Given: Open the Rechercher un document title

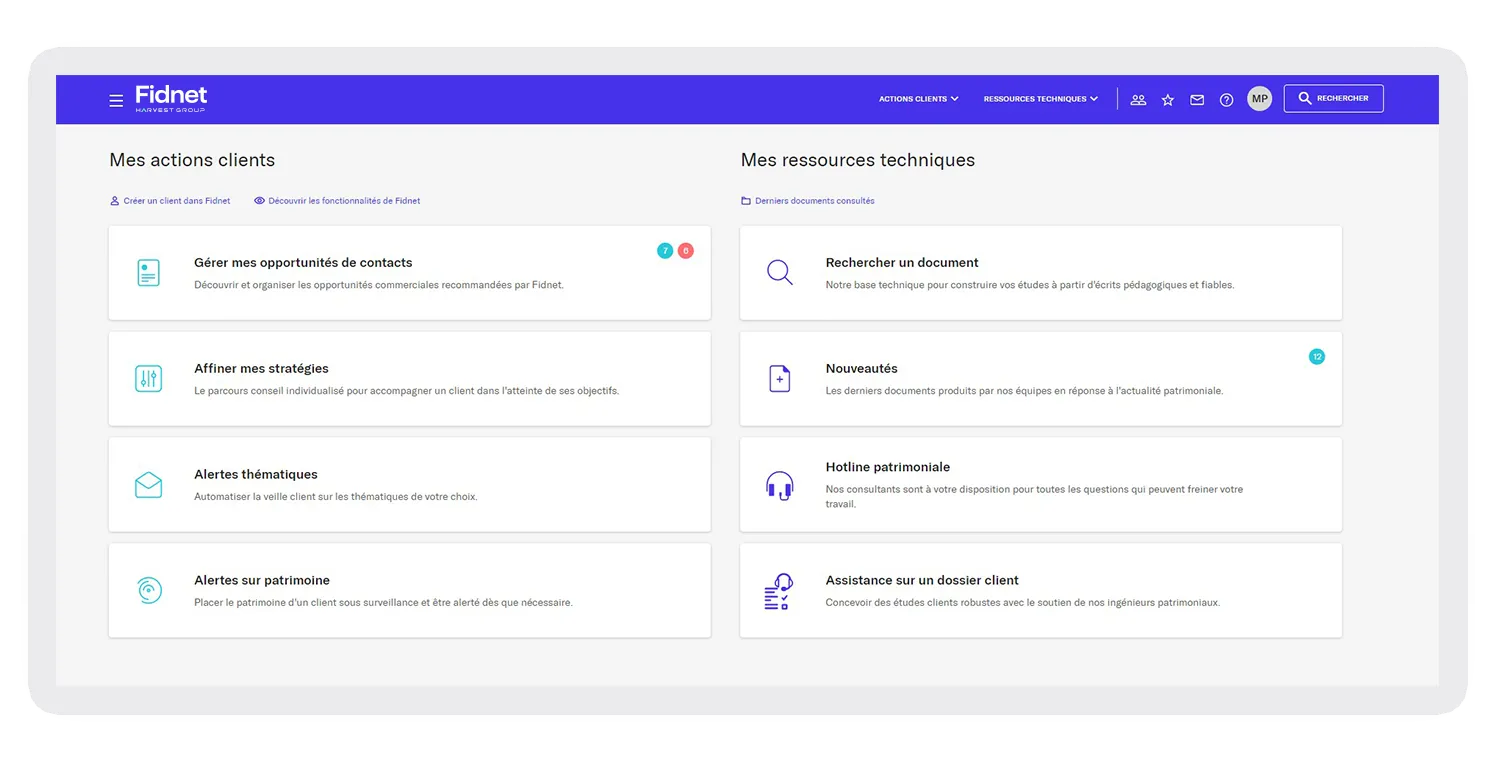Looking at the screenshot, I should click(902, 263).
